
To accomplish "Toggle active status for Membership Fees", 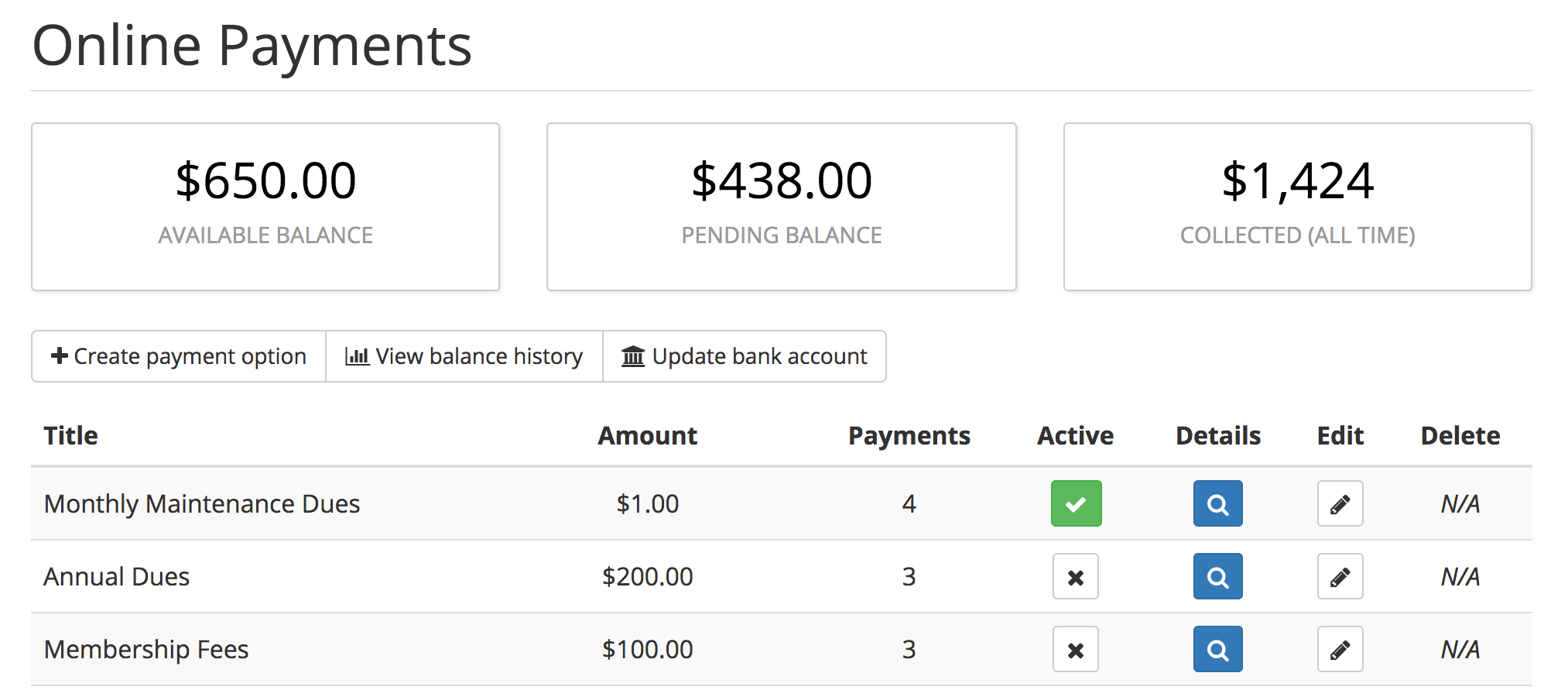I will (1075, 649).
